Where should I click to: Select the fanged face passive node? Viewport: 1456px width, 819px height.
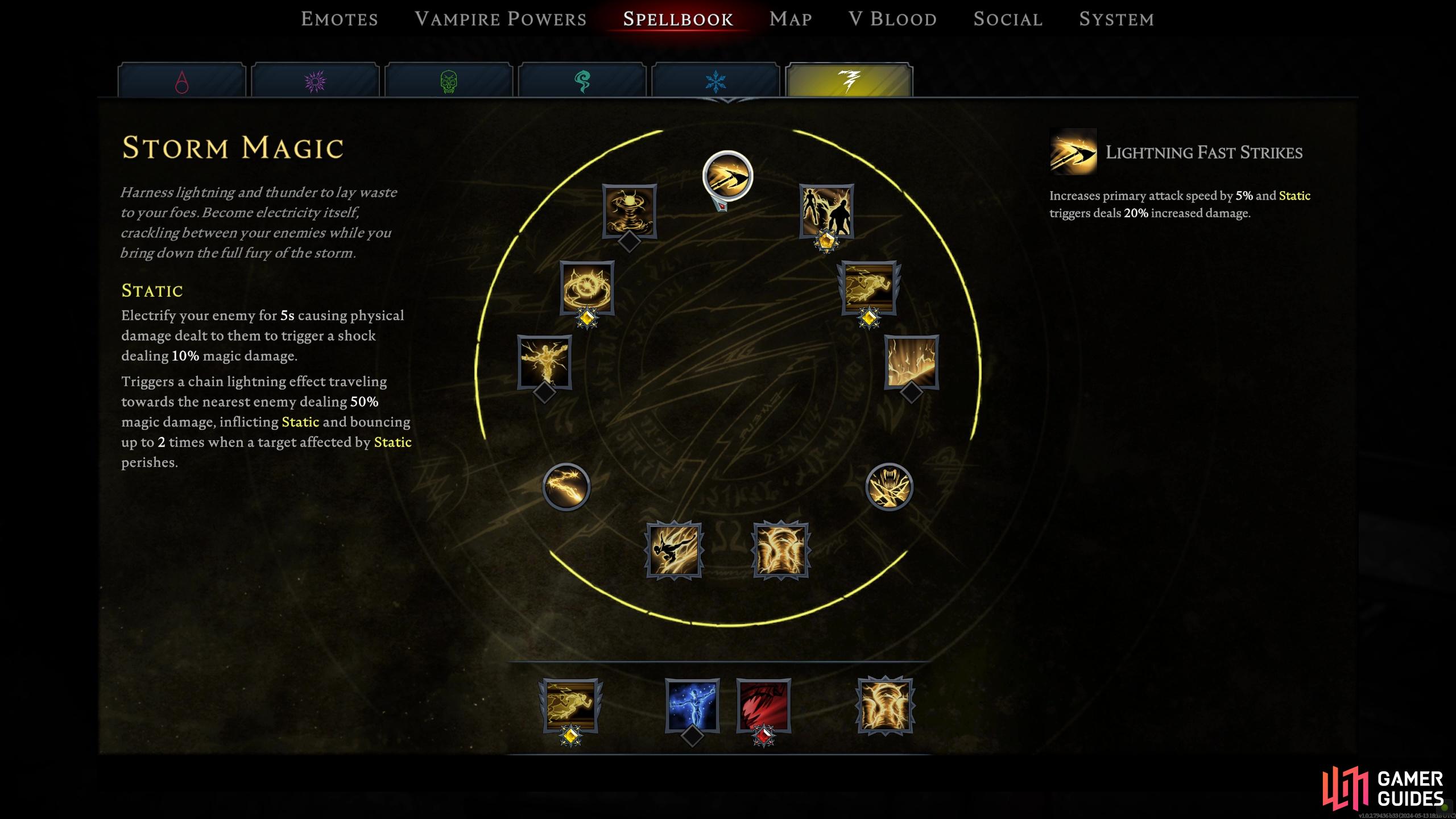(889, 487)
